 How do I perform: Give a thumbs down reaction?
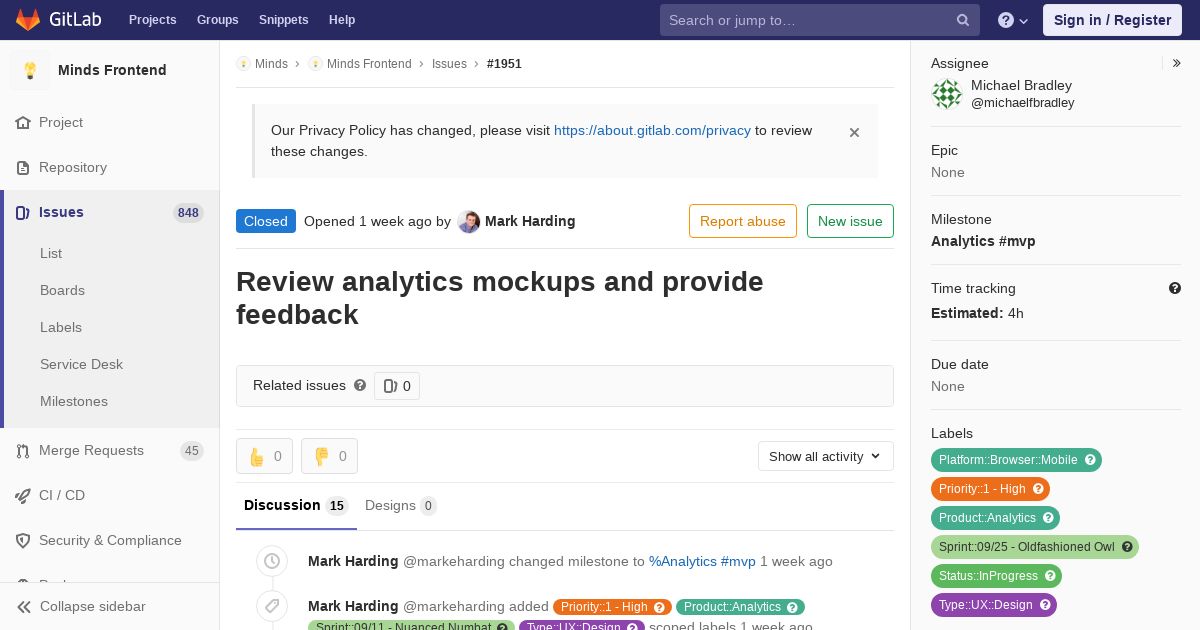pyautogui.click(x=329, y=456)
